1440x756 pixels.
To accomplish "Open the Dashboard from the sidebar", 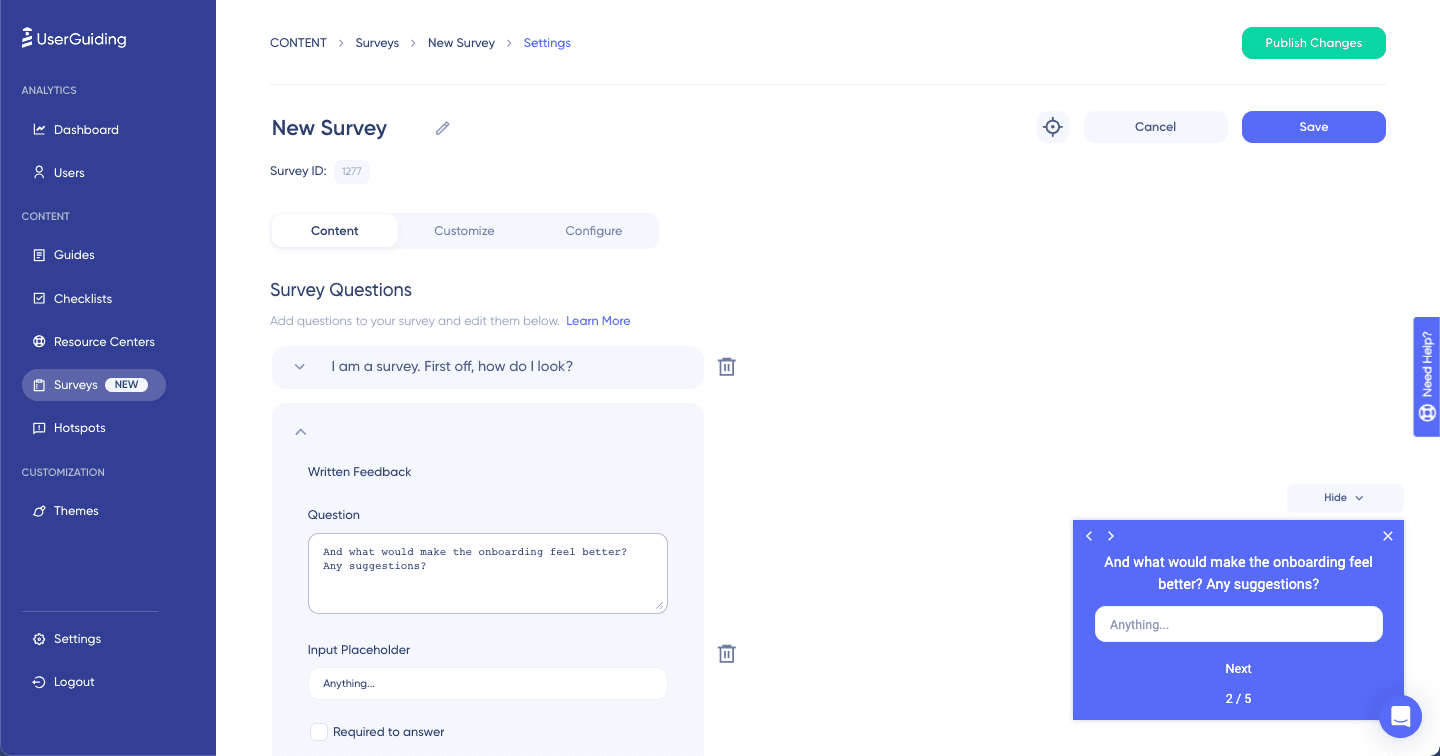I will [x=86, y=129].
